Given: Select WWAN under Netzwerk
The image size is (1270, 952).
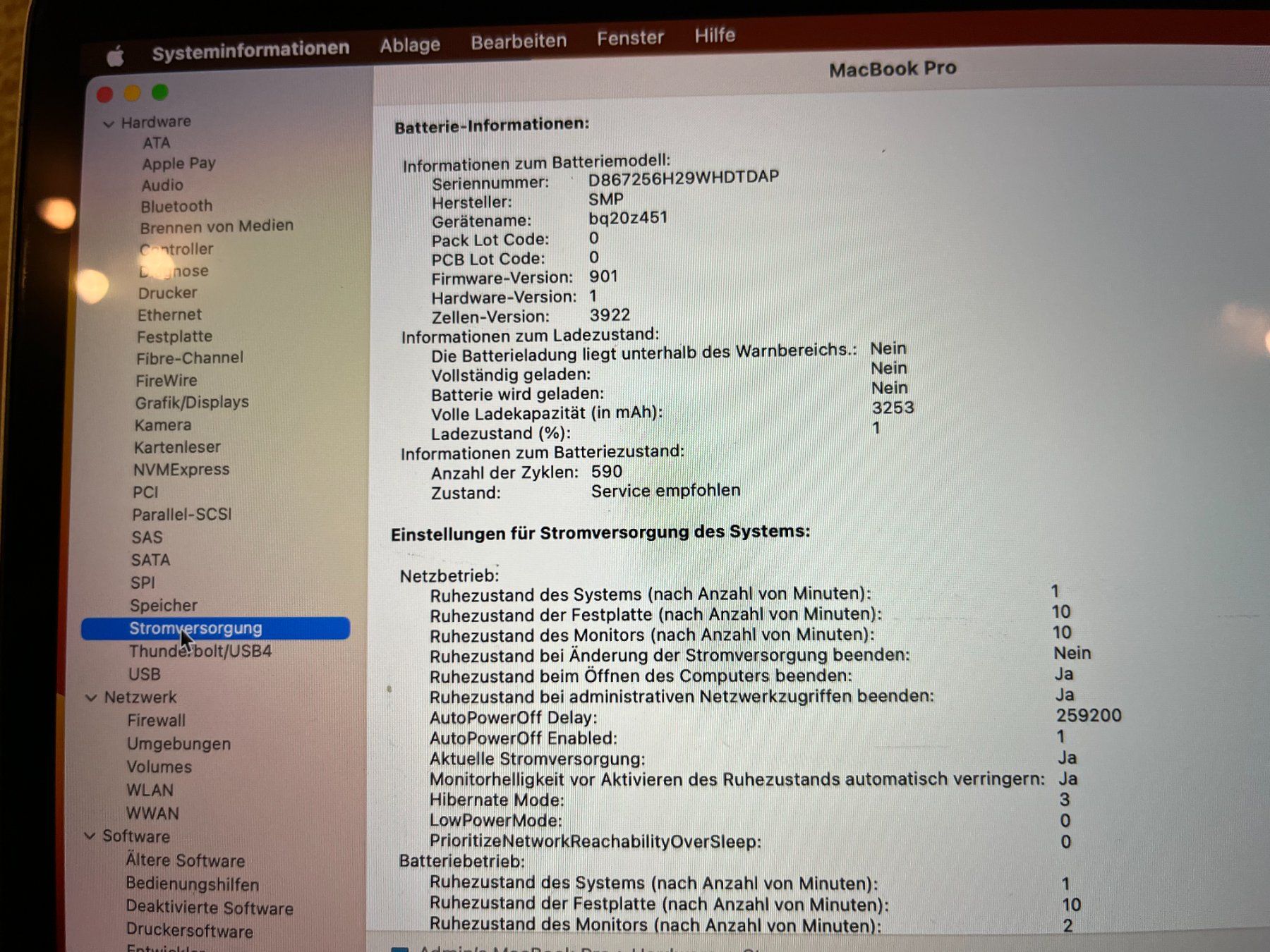Looking at the screenshot, I should pos(152,813).
